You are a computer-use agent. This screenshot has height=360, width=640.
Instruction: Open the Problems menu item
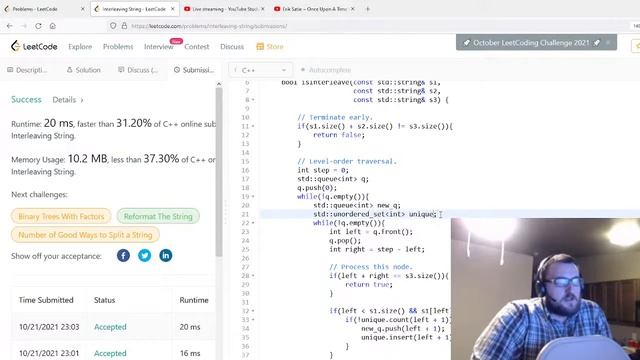[118, 47]
